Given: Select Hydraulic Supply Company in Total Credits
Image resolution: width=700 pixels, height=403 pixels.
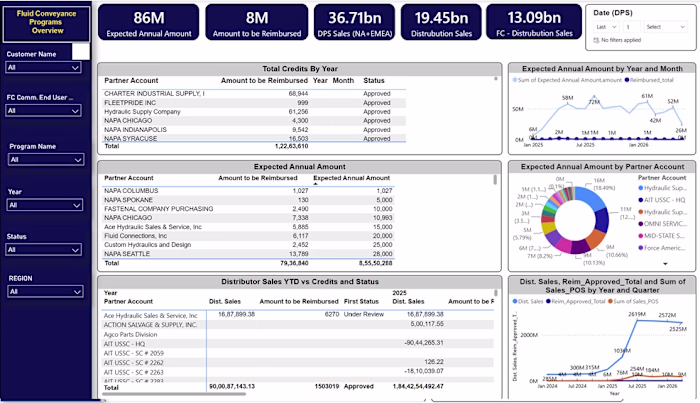Looking at the screenshot, I should click(x=254, y=112).
